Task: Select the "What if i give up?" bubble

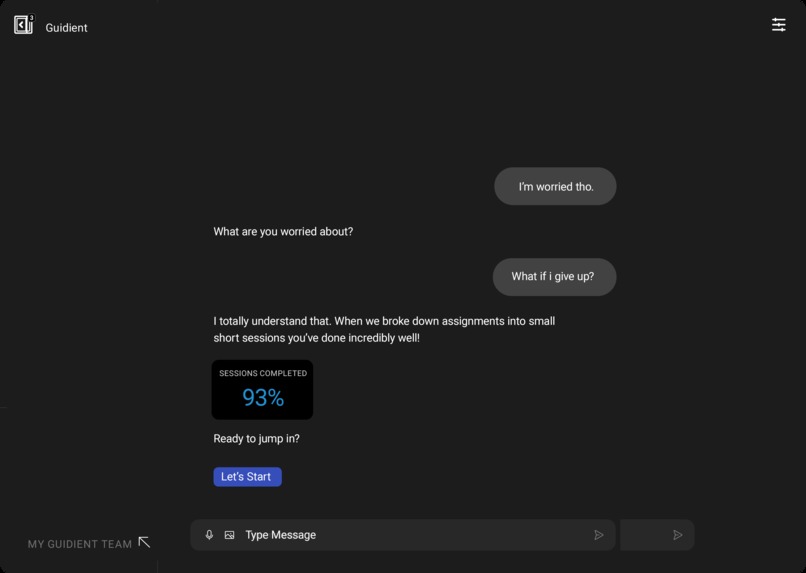Action: coord(554,276)
